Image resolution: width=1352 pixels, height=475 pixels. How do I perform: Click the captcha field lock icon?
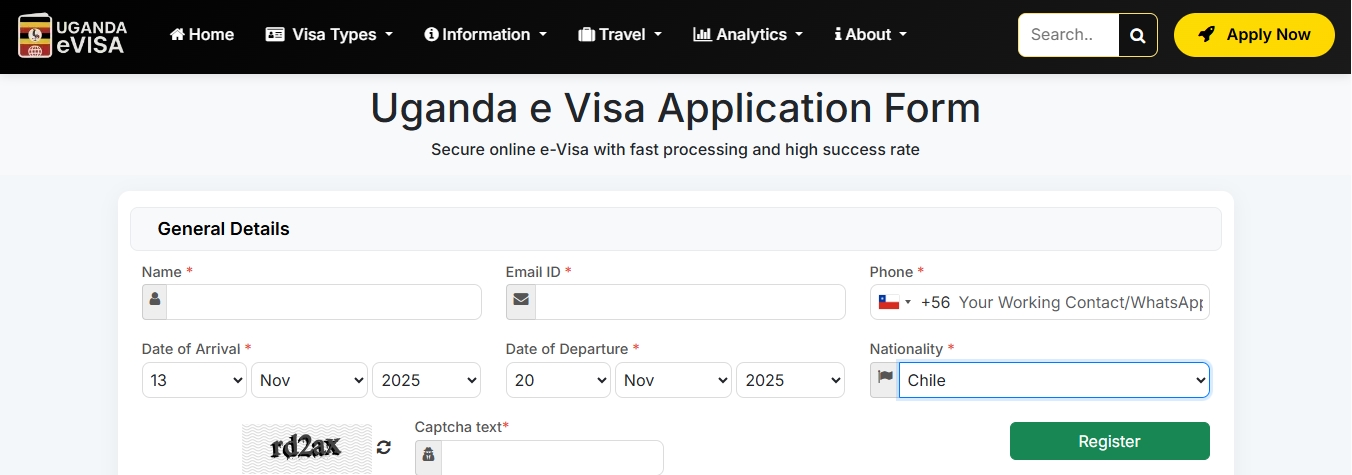tap(428, 456)
